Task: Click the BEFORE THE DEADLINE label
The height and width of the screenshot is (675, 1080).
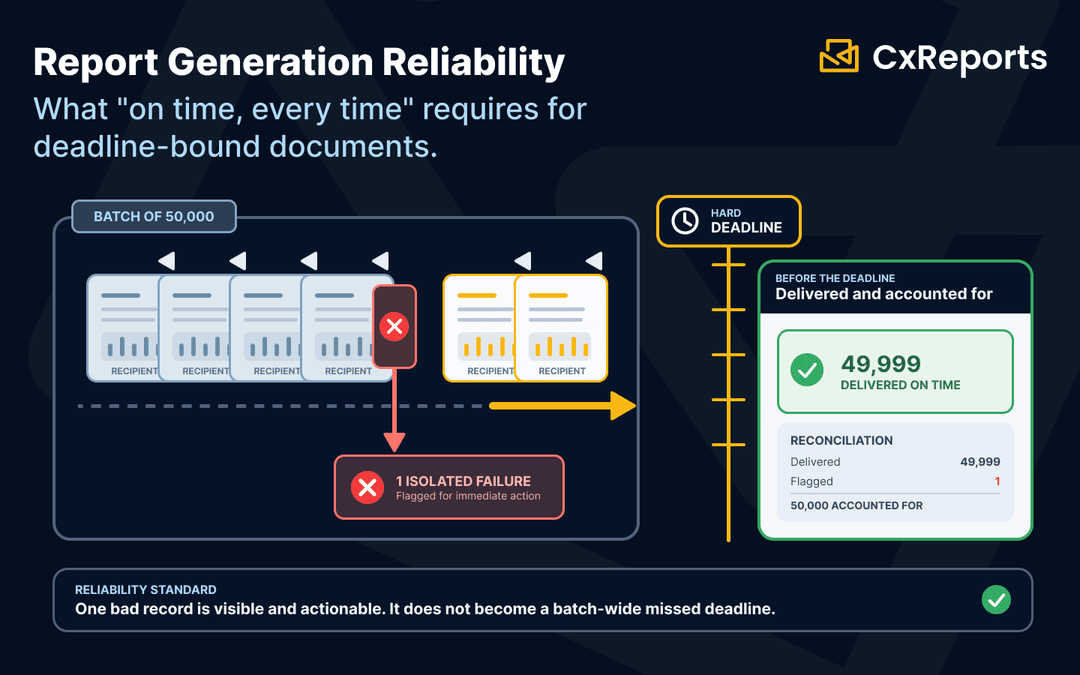Action: (x=835, y=278)
